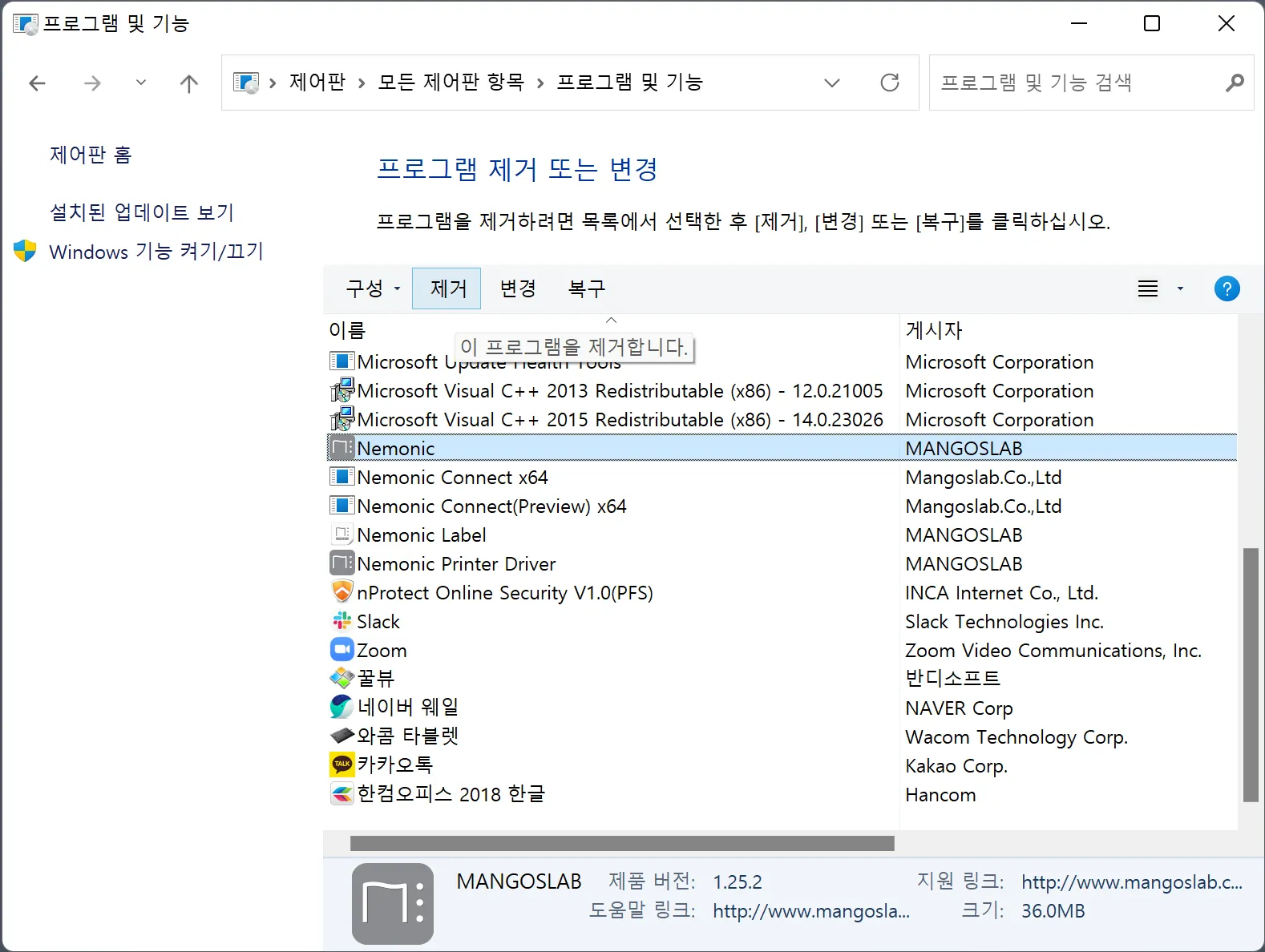1265x952 pixels.
Task: Open the 구성 dropdown menu
Action: pyautogui.click(x=373, y=288)
